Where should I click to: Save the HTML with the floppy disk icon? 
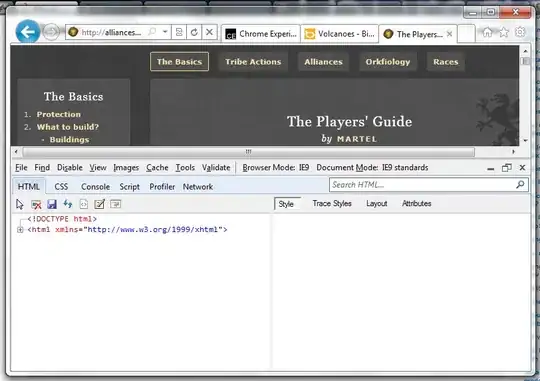click(x=52, y=204)
